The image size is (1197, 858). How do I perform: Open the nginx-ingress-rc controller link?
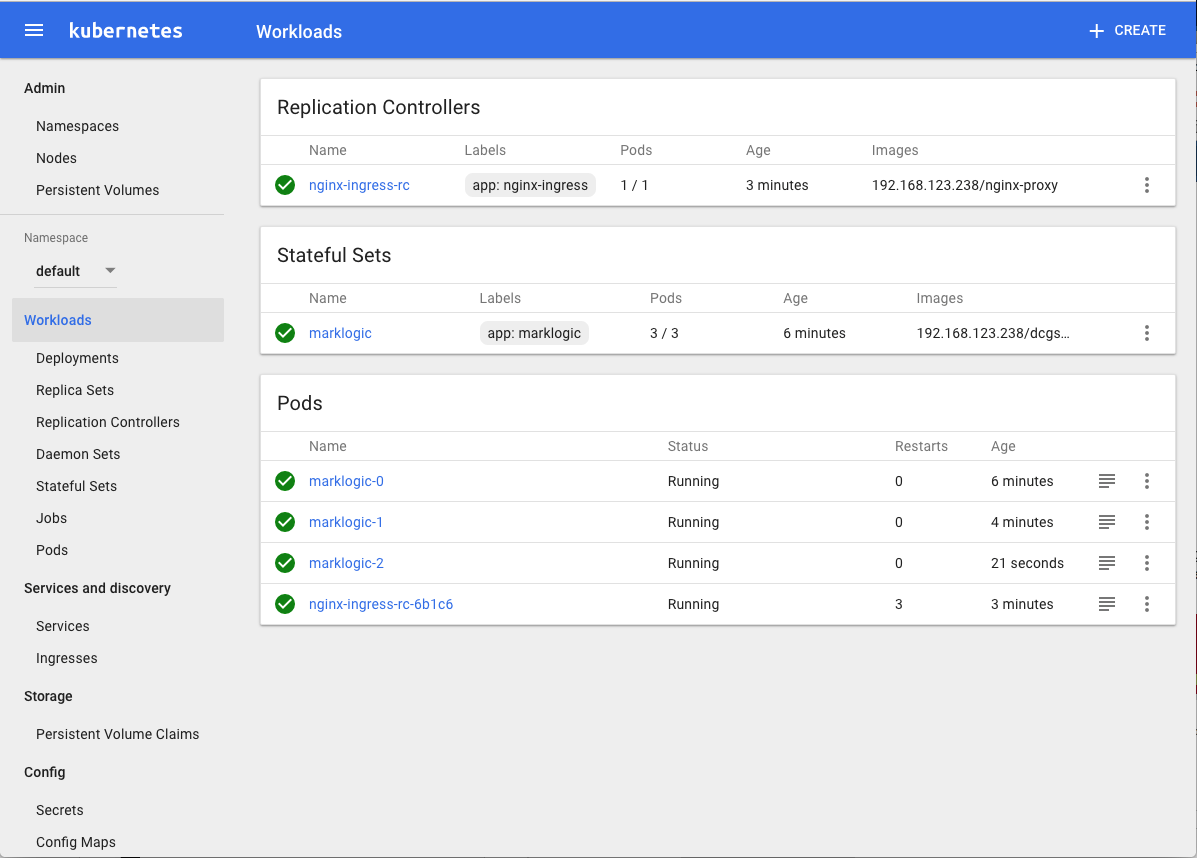point(359,185)
